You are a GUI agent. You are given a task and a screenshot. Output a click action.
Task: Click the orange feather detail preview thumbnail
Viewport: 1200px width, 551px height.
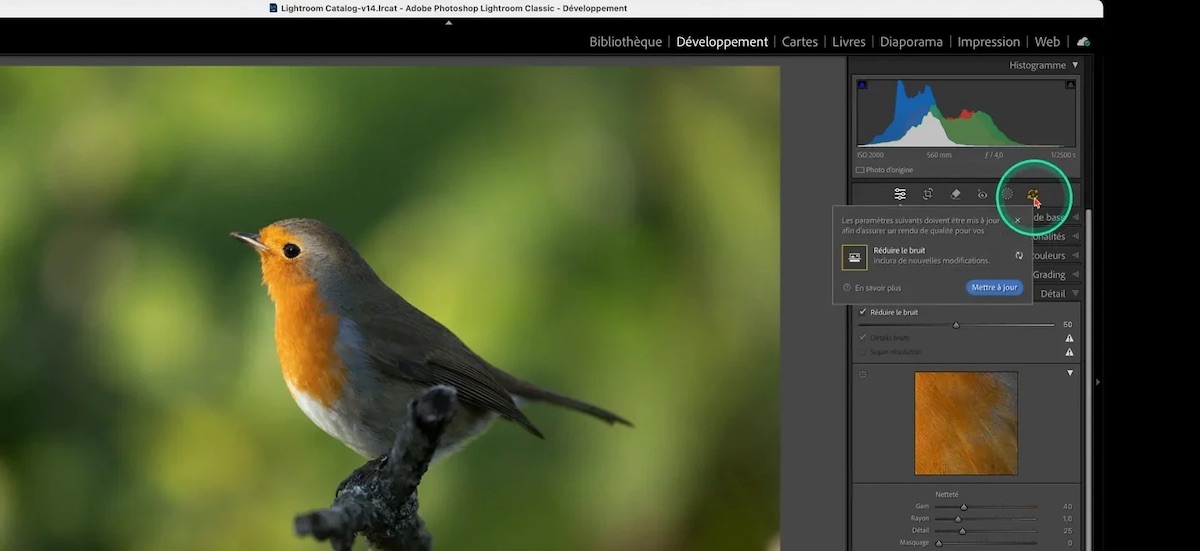(966, 423)
